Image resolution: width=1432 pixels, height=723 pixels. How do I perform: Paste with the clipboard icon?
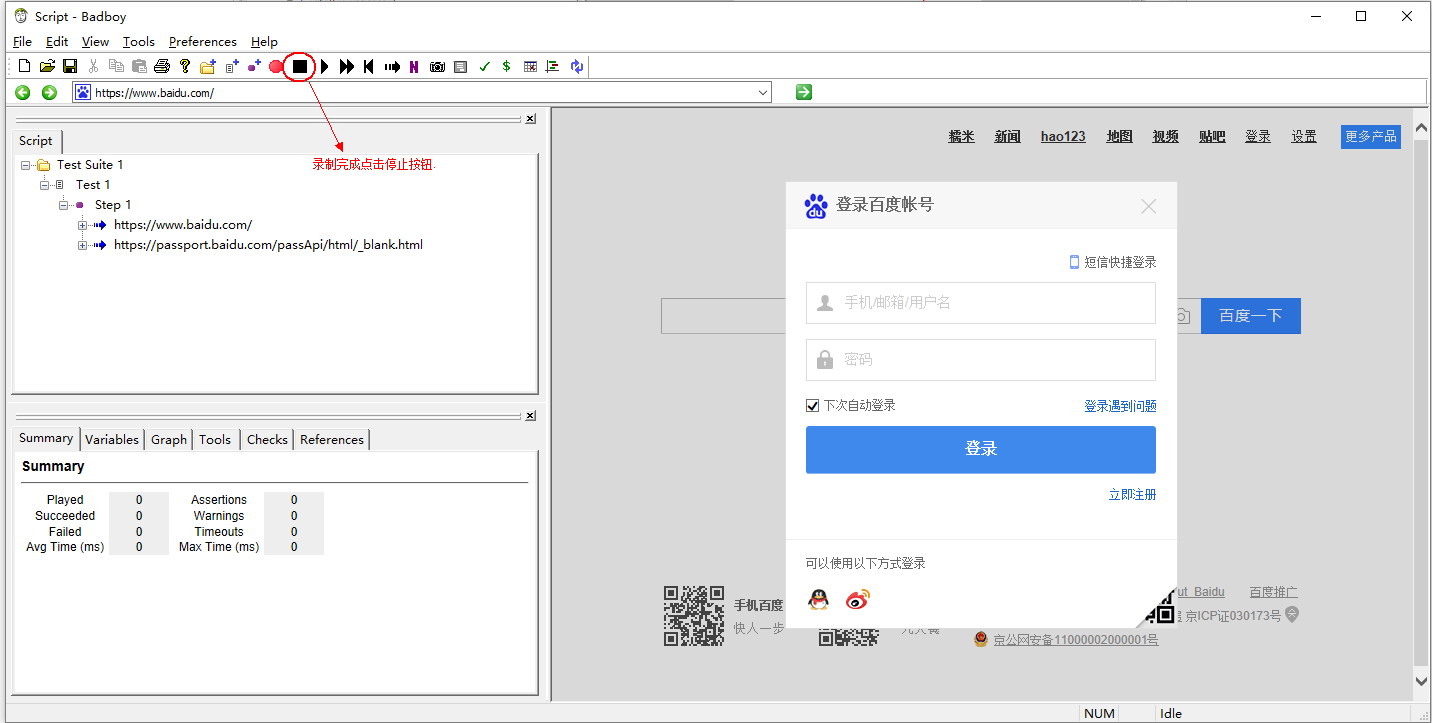tap(139, 66)
